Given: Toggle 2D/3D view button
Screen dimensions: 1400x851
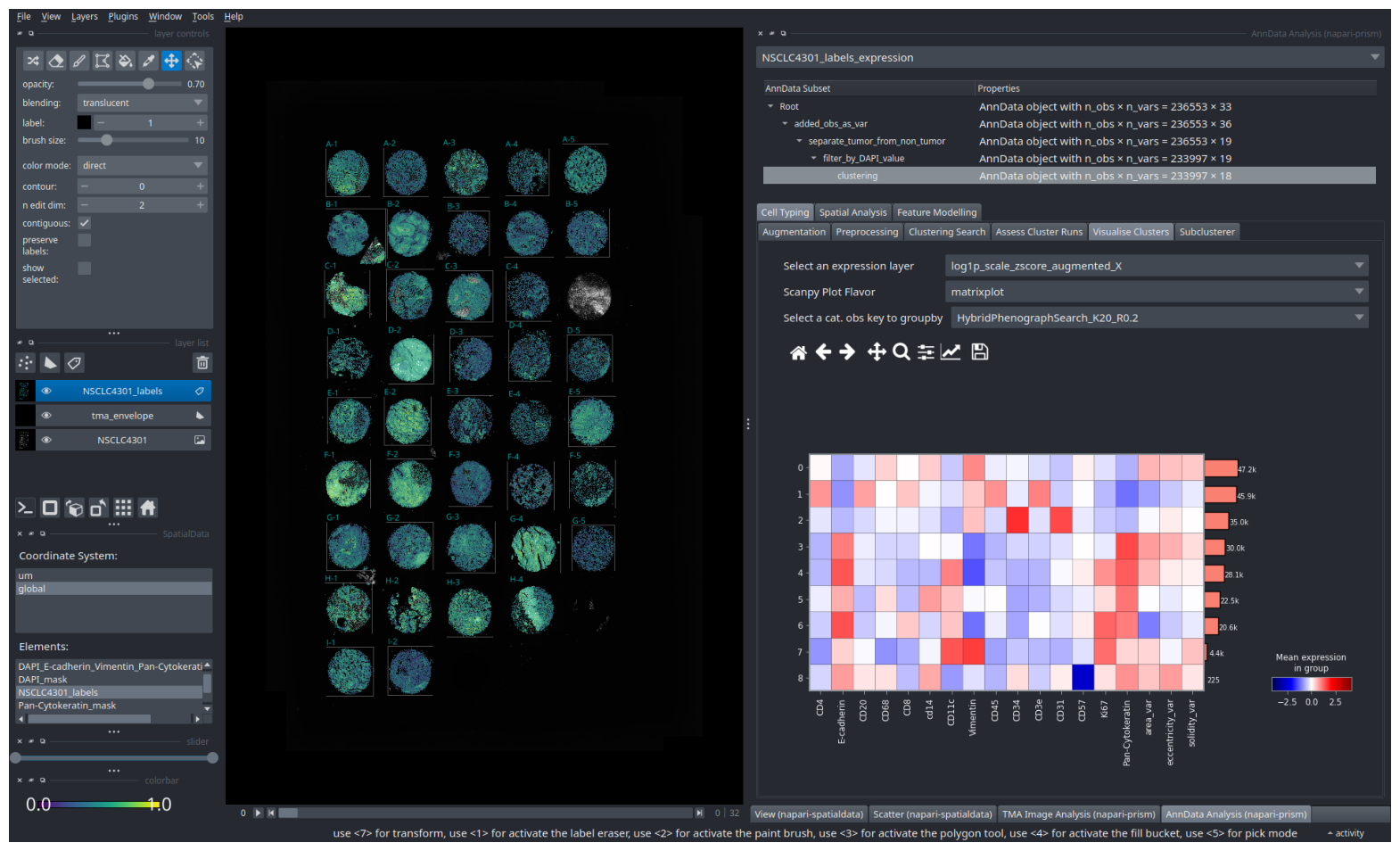Looking at the screenshot, I should [x=50, y=508].
